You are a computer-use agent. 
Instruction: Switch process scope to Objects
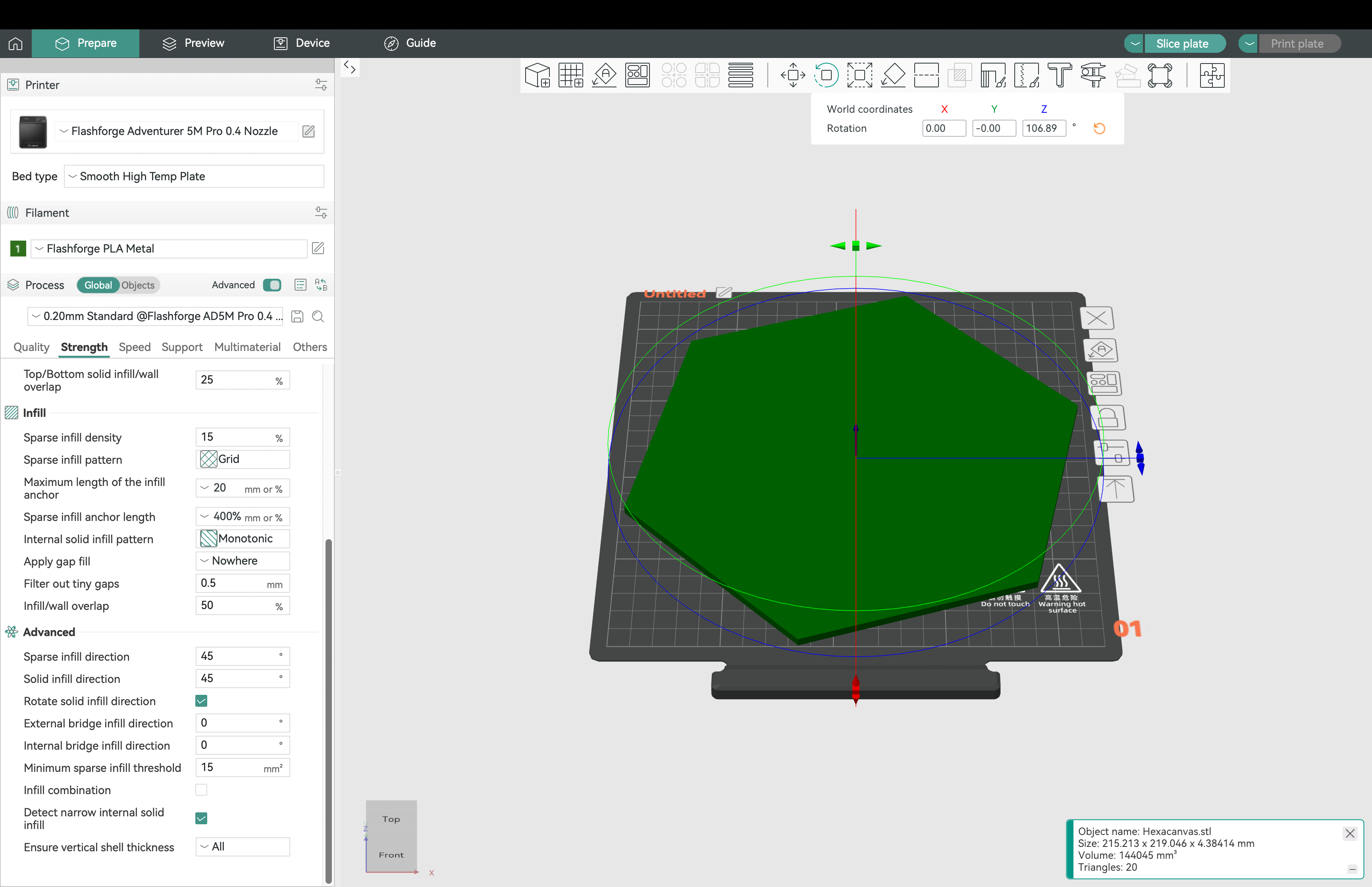coord(138,285)
